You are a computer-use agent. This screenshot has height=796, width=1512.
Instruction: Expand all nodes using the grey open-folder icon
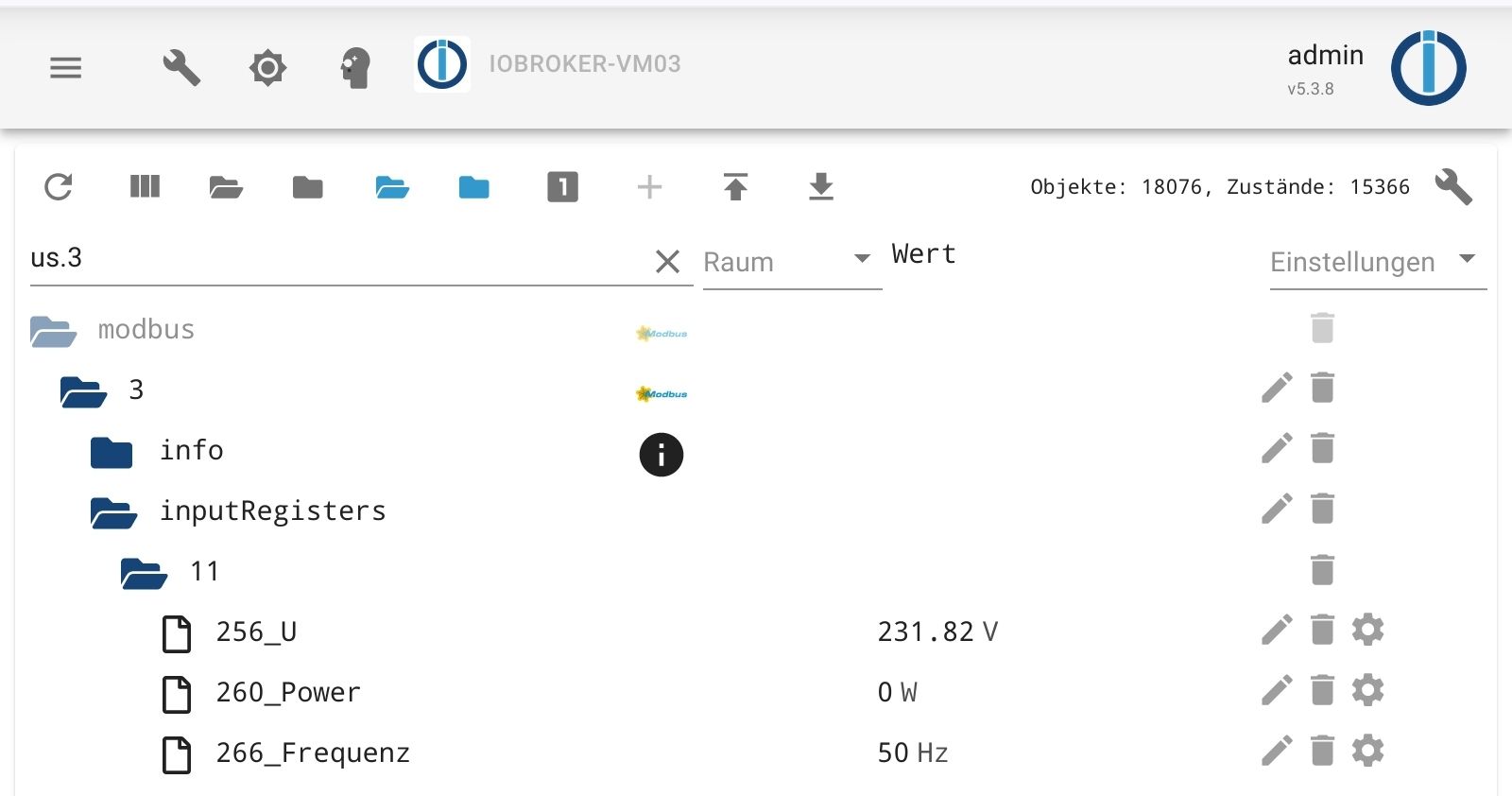tap(226, 187)
